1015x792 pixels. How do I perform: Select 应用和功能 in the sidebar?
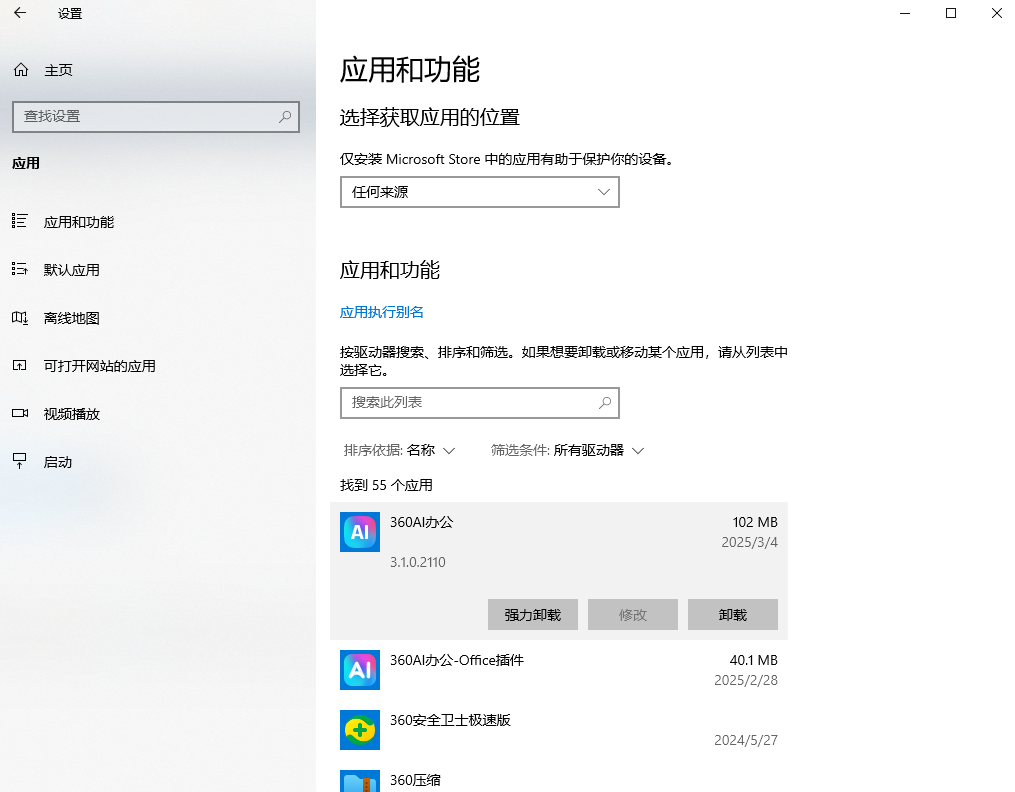tap(79, 222)
